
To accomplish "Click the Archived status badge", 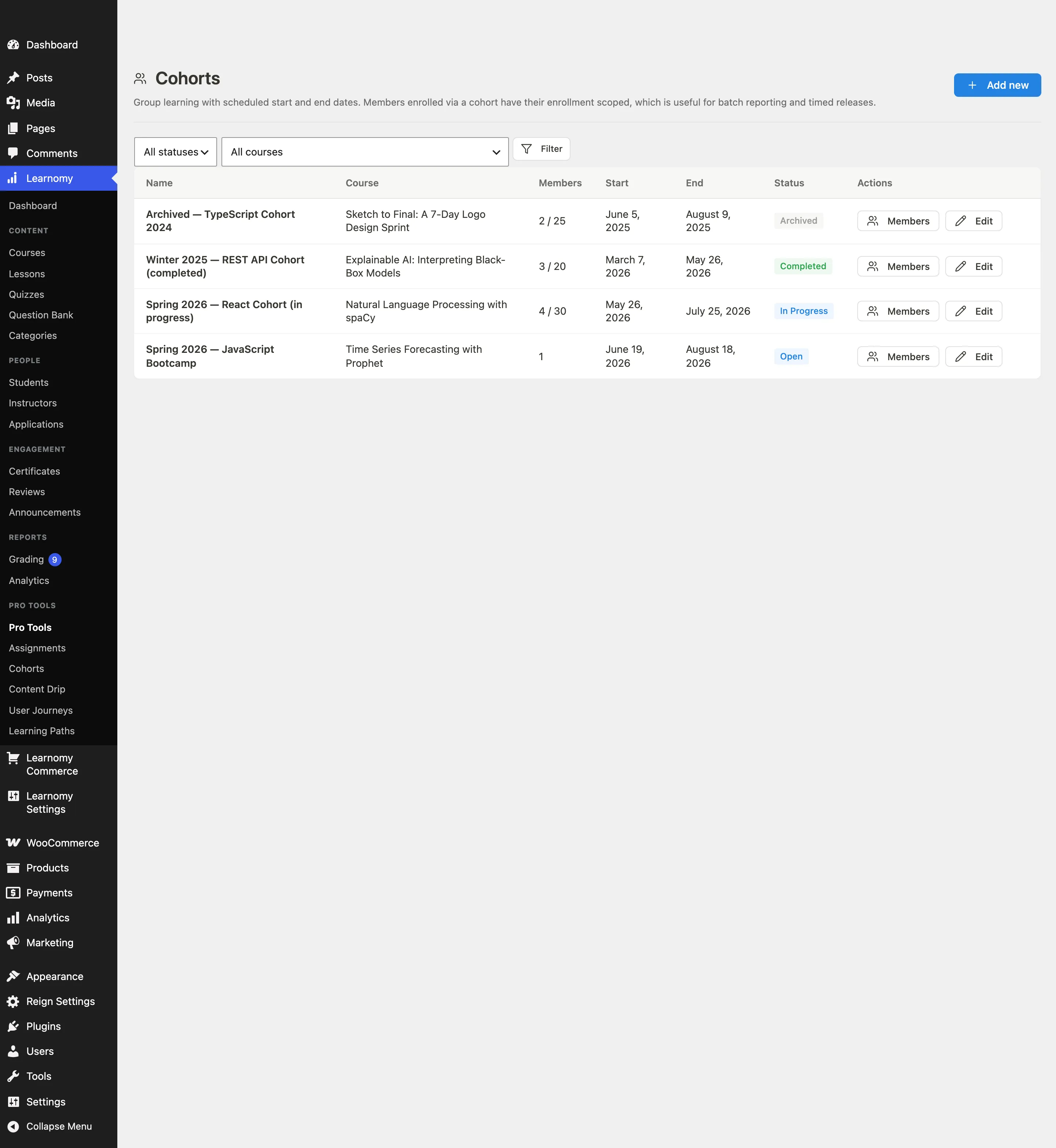I will coord(798,221).
